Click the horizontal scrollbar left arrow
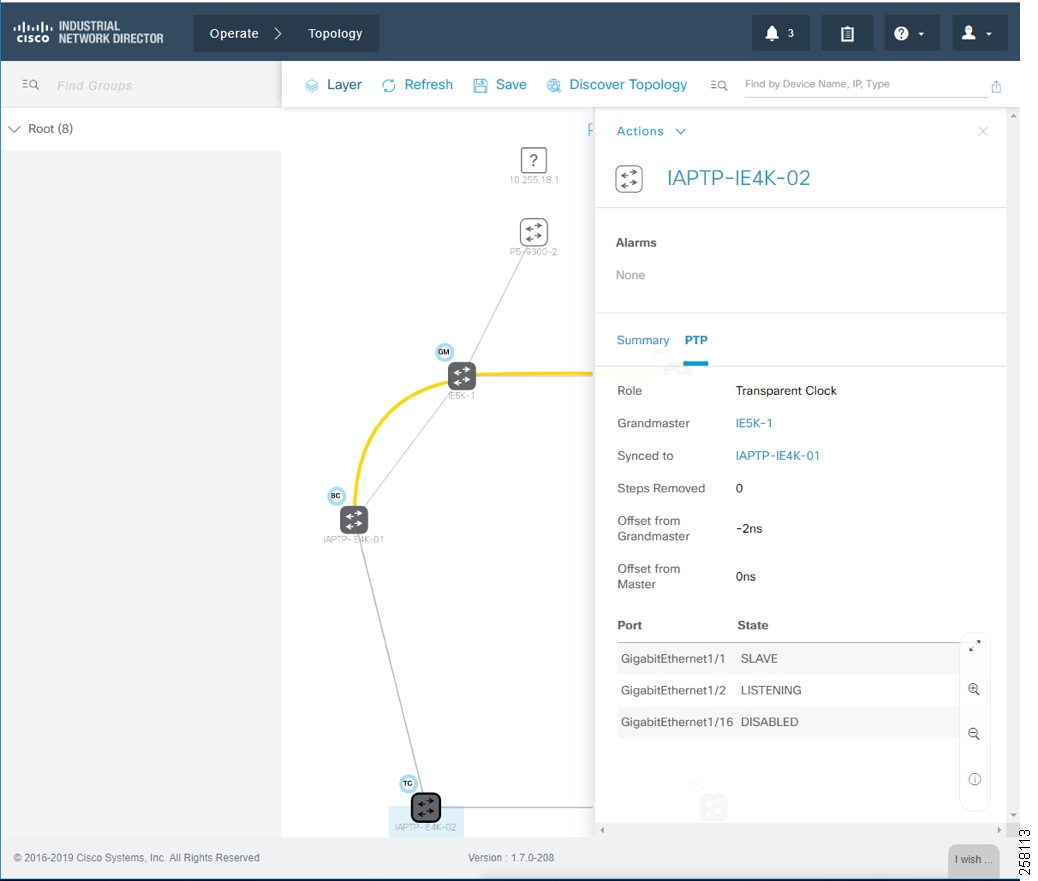This screenshot has width=1038, height=881. click(x=602, y=830)
